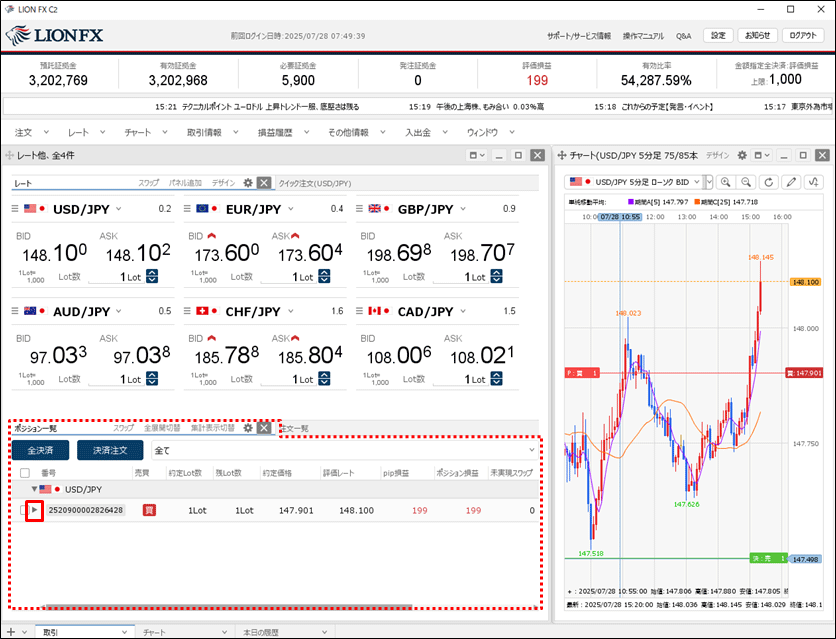Click the chart zoom out magnifier
Viewport: 836px width, 639px height.
coord(746,182)
